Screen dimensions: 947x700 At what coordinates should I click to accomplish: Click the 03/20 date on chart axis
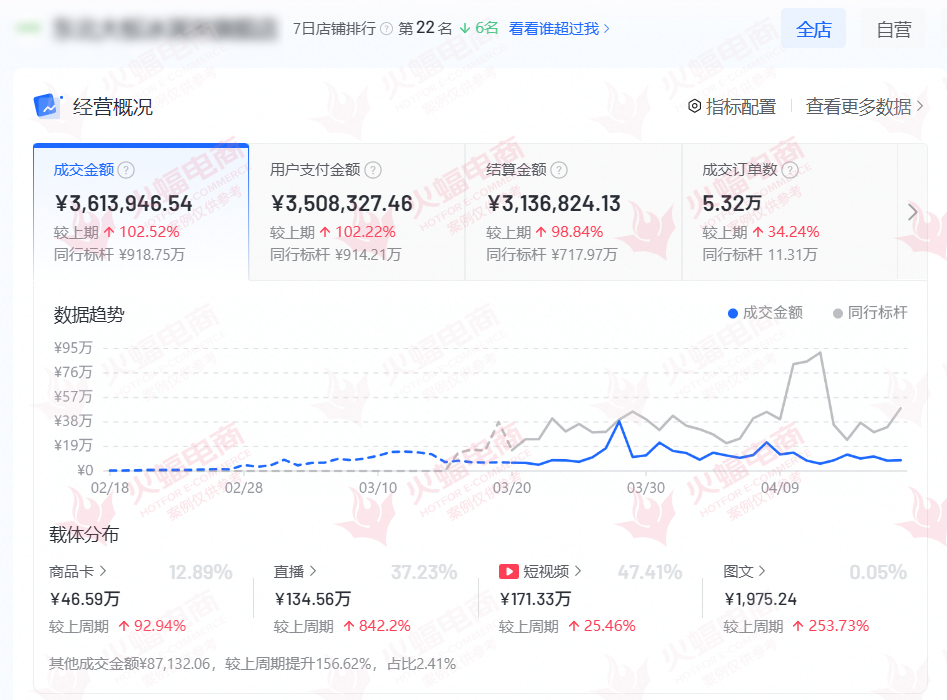(512, 487)
